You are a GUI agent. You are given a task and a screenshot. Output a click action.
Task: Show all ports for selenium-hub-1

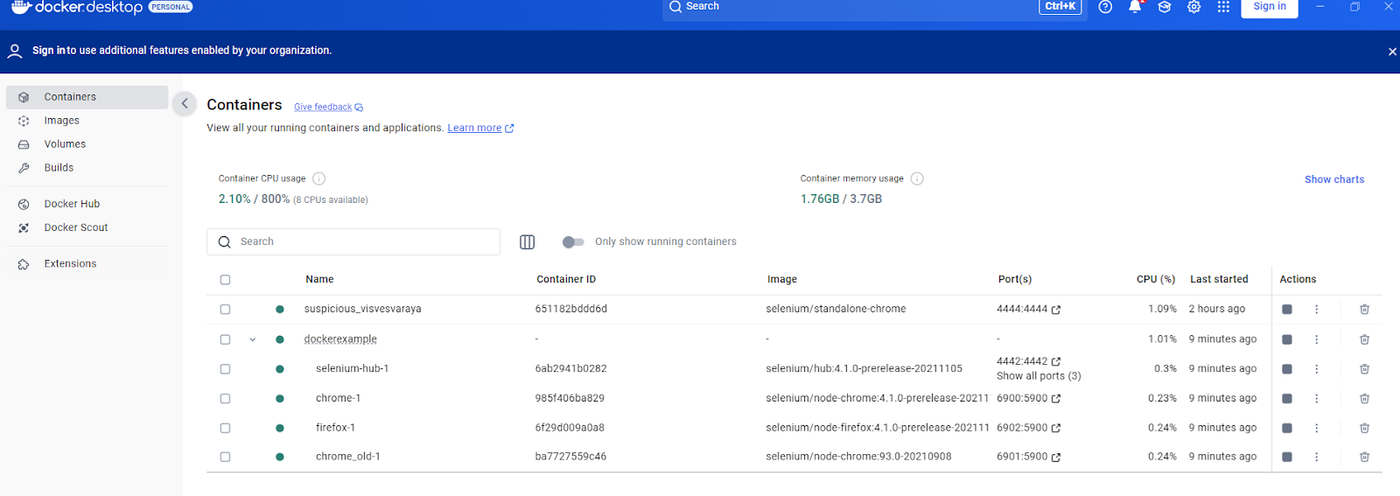[1039, 376]
